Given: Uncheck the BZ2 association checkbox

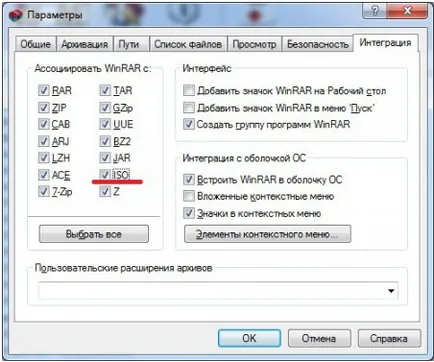Looking at the screenshot, I should coord(105,141).
